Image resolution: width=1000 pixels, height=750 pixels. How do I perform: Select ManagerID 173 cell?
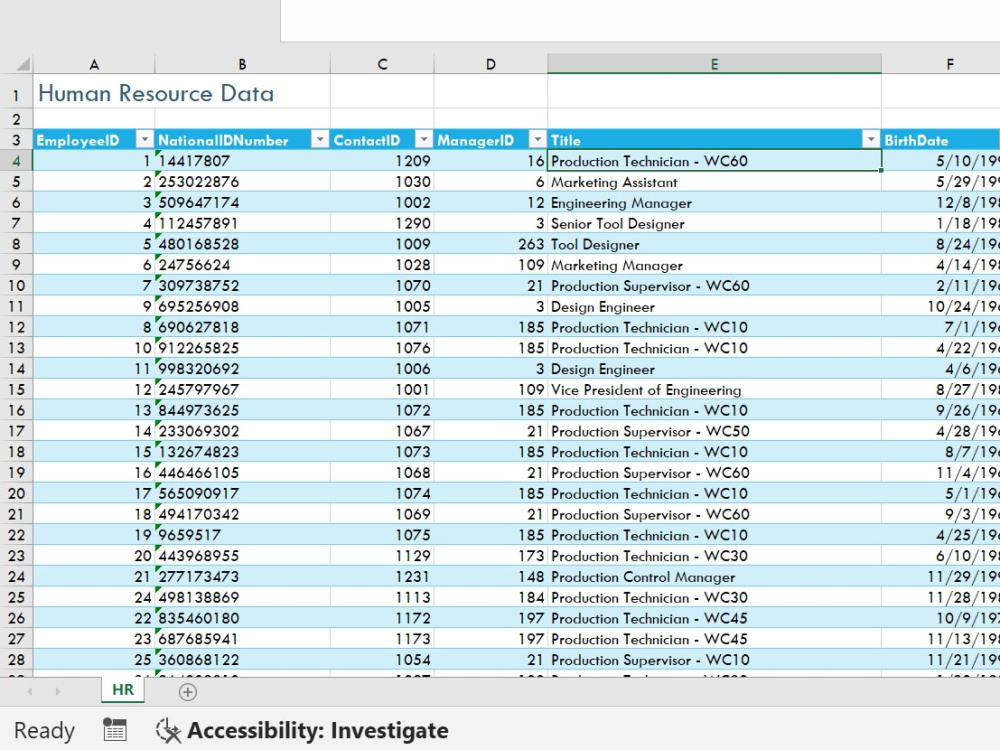click(490, 555)
